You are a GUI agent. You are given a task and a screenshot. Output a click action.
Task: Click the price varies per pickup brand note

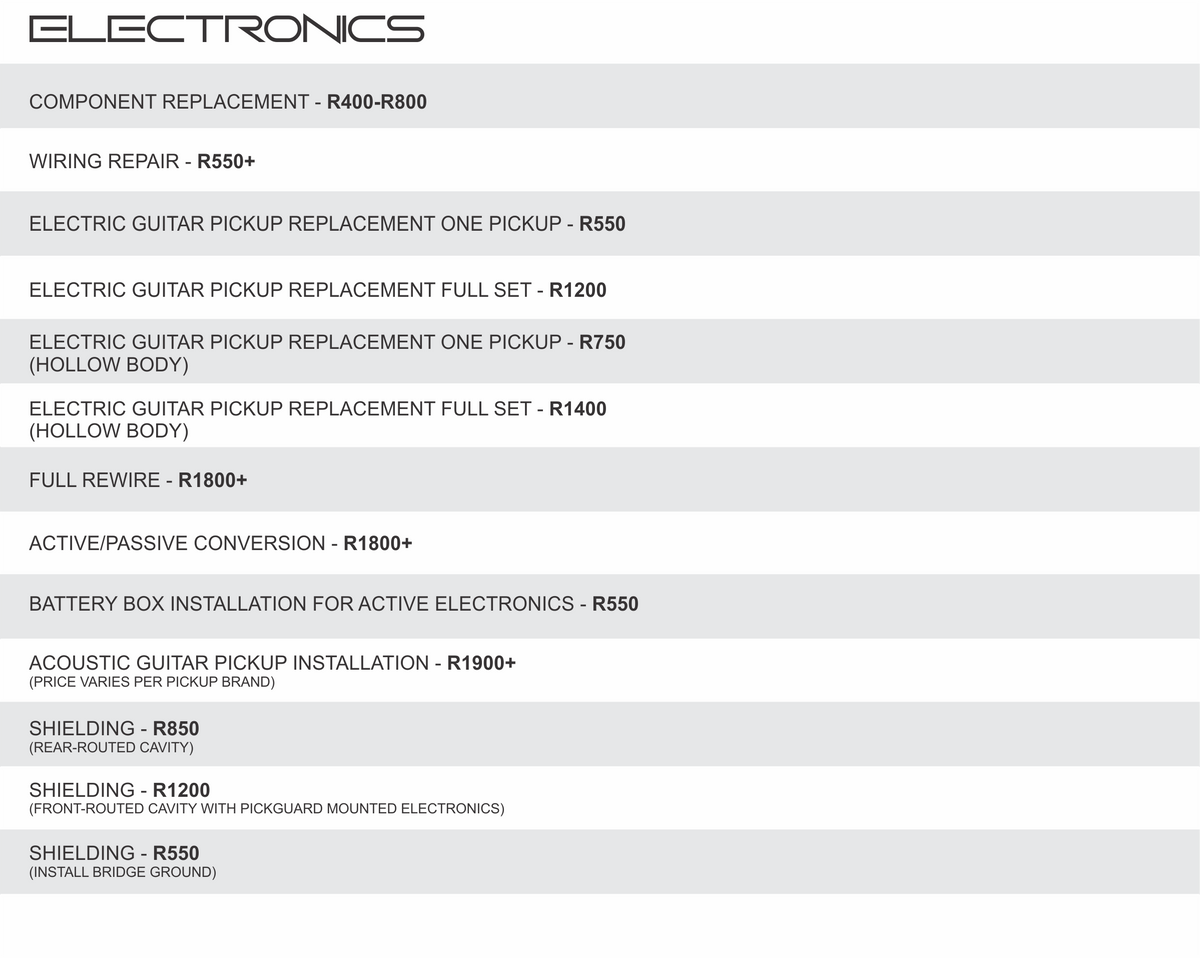pyautogui.click(x=152, y=682)
